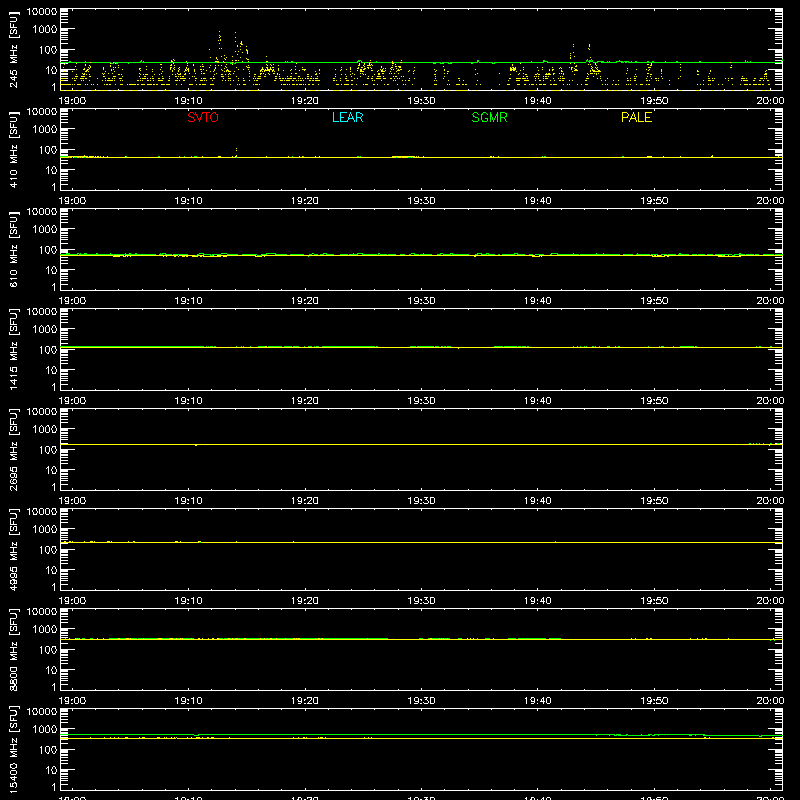Screen dimensions: 800x800
Task: Click 19:10 time label below 610 MHz plot
Action: coord(189,301)
